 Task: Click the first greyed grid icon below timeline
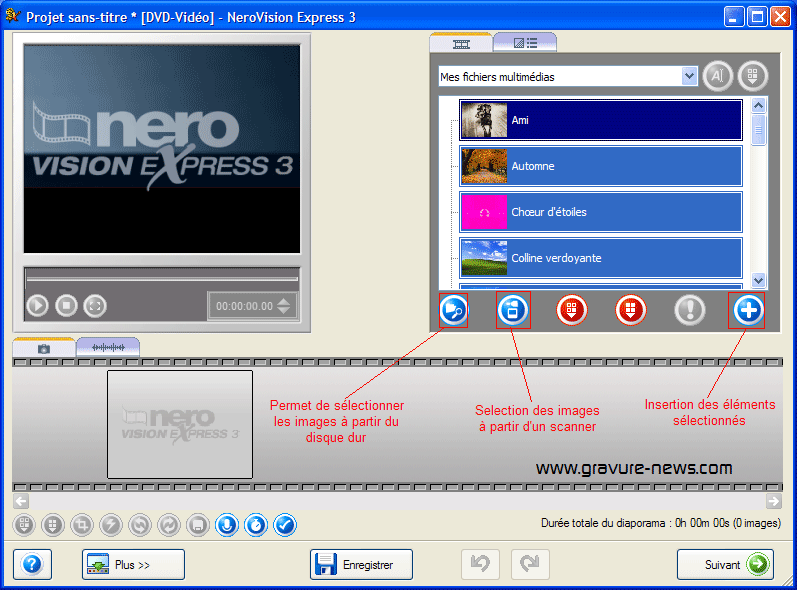(x=24, y=525)
